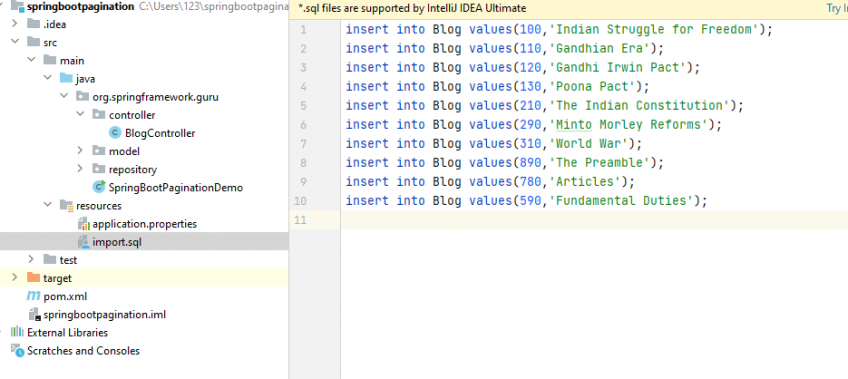Collapse the src folder
The image size is (848, 379).
(15, 42)
